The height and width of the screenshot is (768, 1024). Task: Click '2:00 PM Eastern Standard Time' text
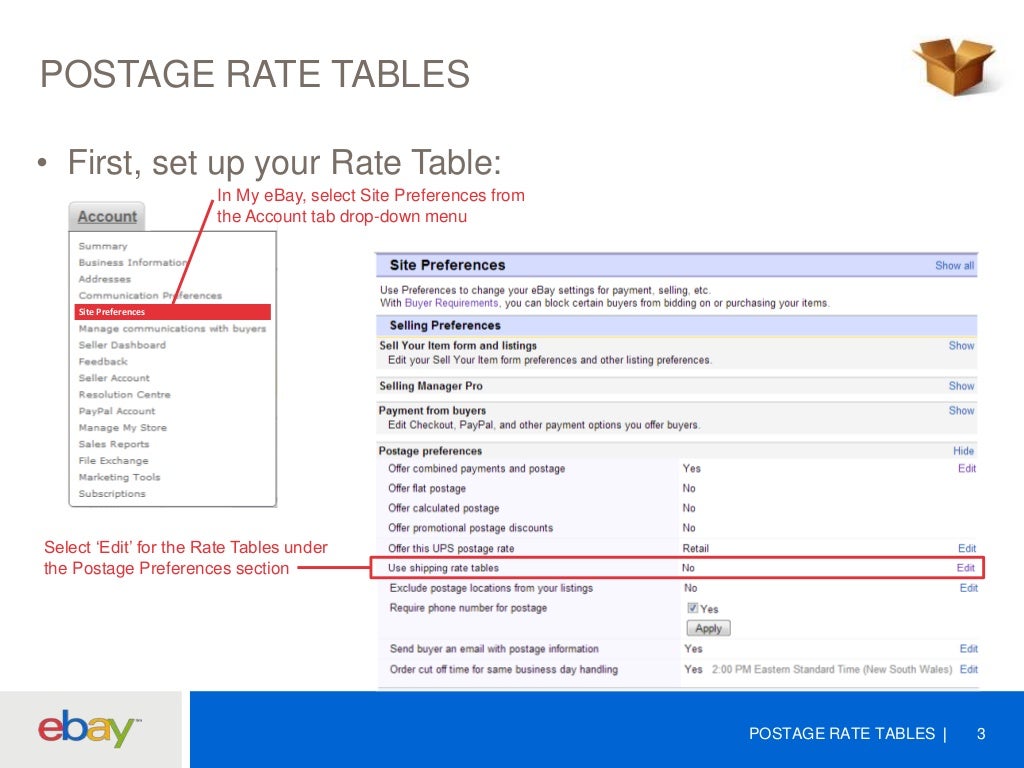click(x=832, y=669)
